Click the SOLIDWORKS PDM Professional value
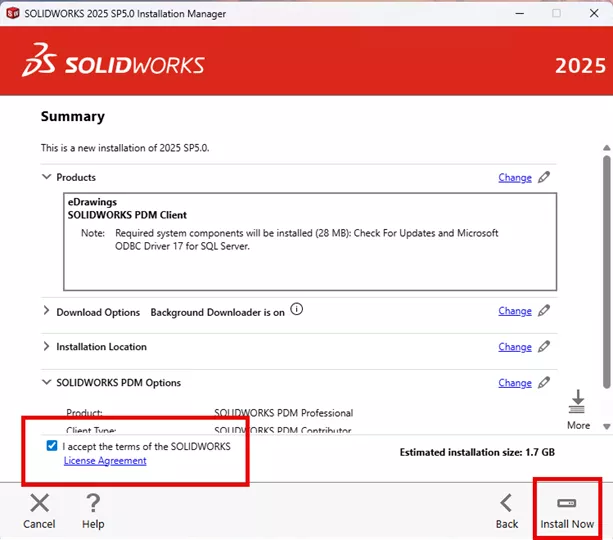Screen dimensions: 613x540 (x=283, y=413)
